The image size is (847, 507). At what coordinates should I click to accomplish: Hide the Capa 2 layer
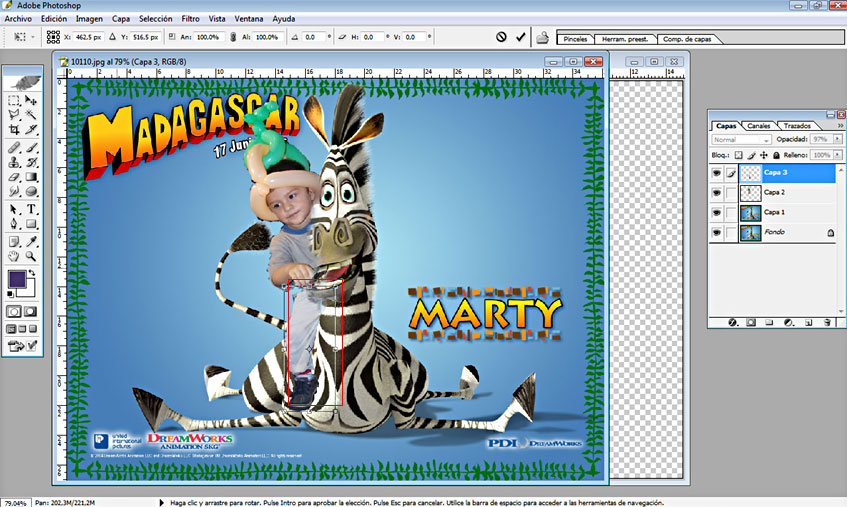pos(716,192)
